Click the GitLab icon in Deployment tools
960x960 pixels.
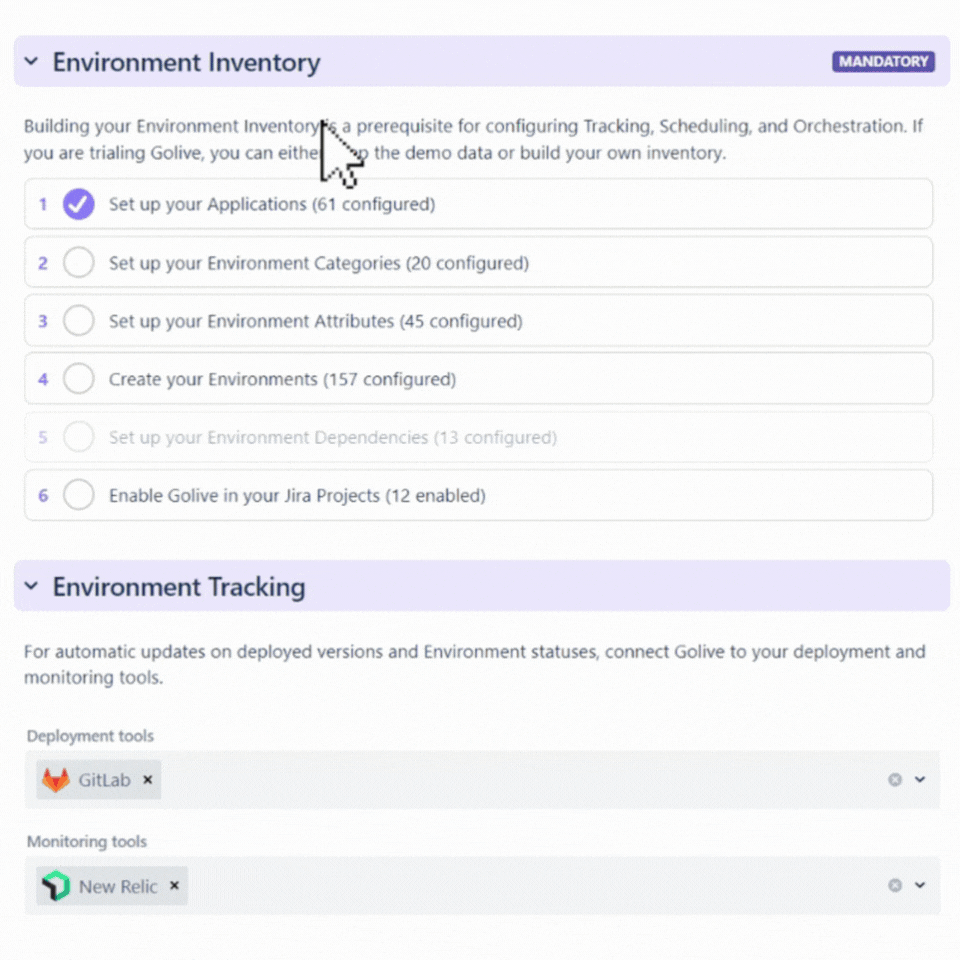[x=55, y=779]
